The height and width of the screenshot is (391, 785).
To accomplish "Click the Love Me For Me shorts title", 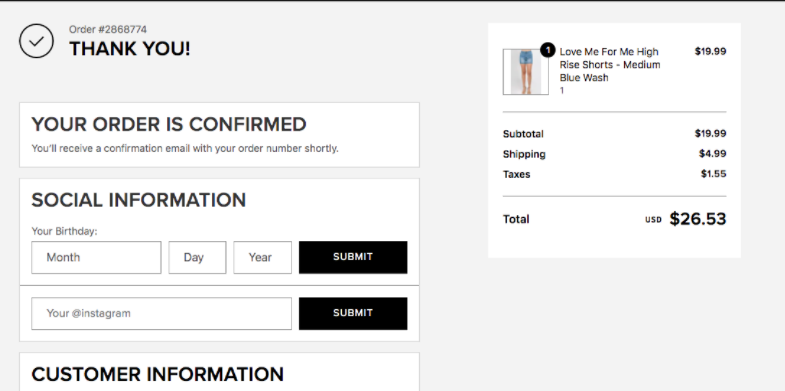I will [610, 65].
